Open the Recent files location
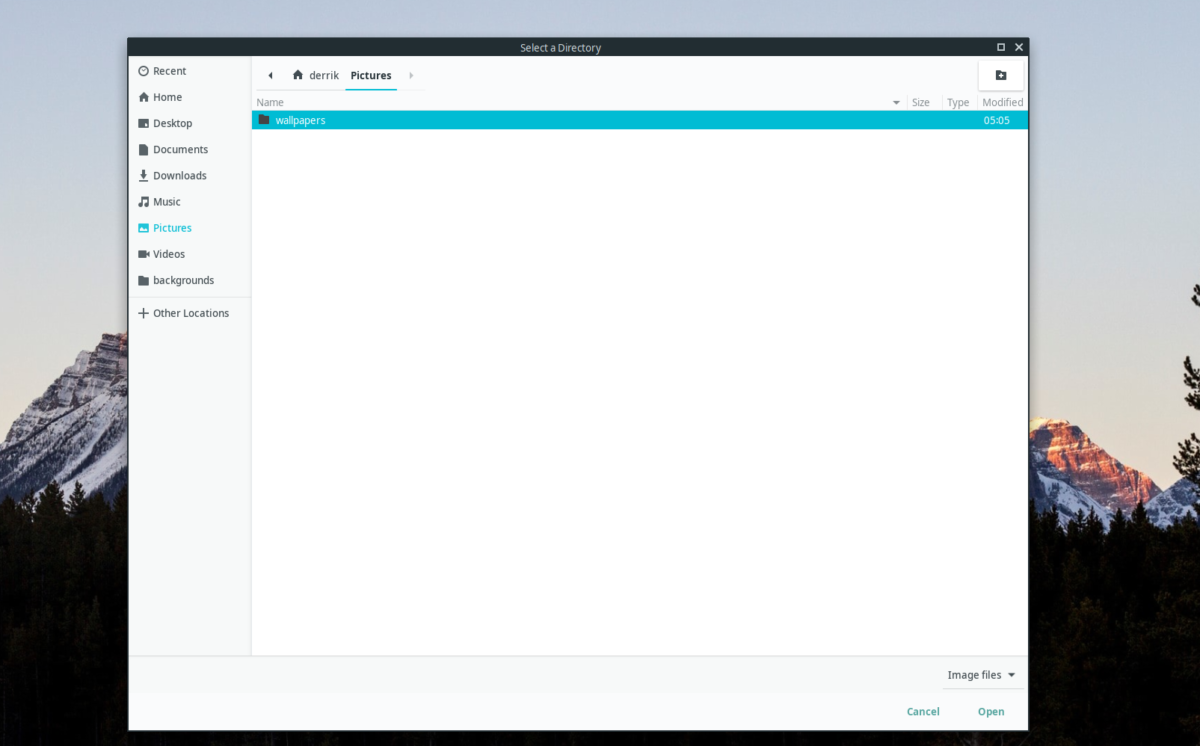 [169, 71]
